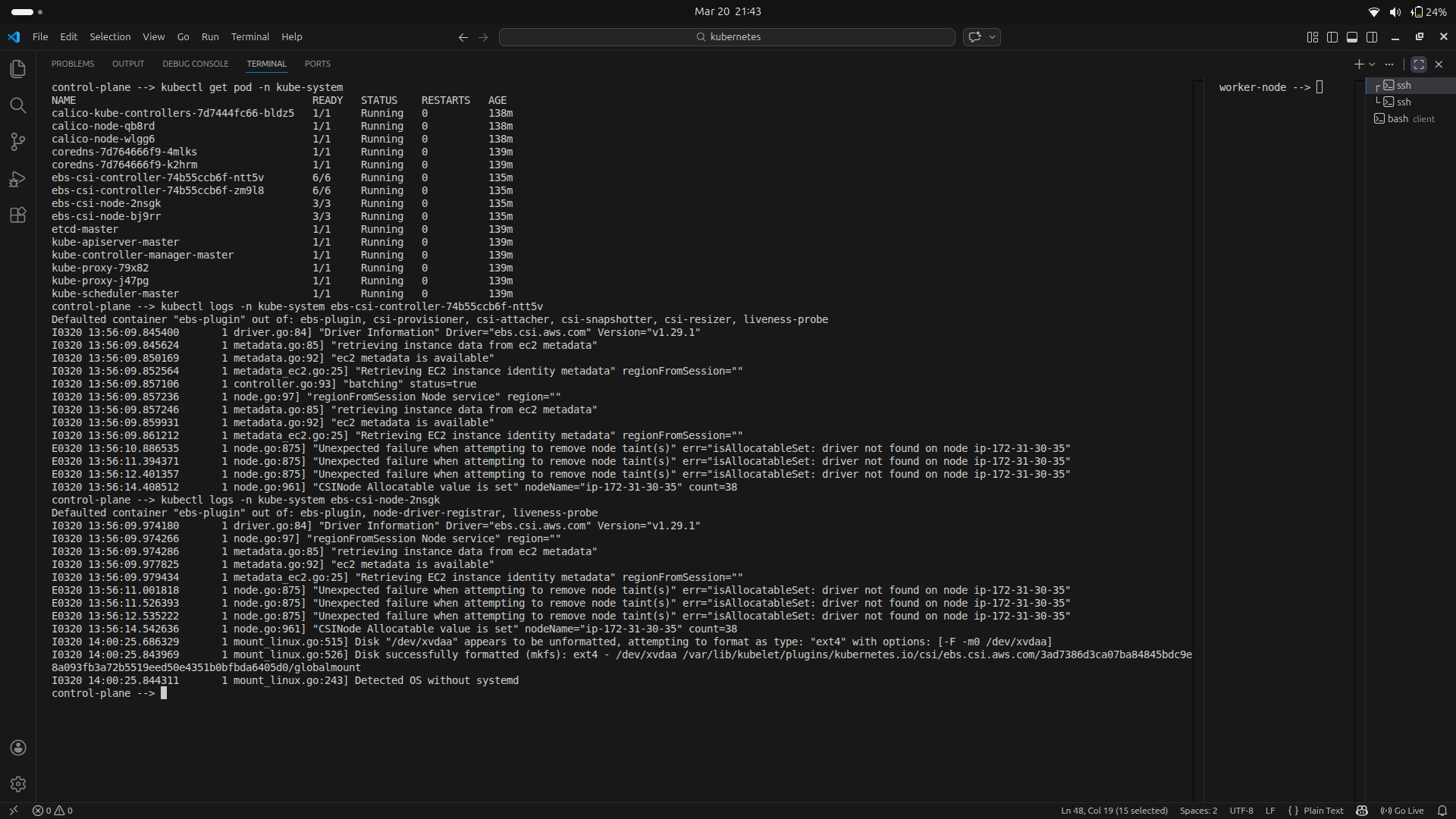Go forward with the right arrow
The width and height of the screenshot is (1456, 819).
[x=483, y=37]
